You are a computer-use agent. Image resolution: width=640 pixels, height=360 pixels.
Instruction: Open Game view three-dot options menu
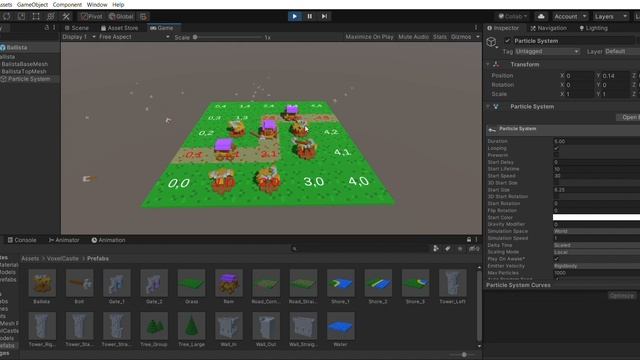(x=476, y=28)
